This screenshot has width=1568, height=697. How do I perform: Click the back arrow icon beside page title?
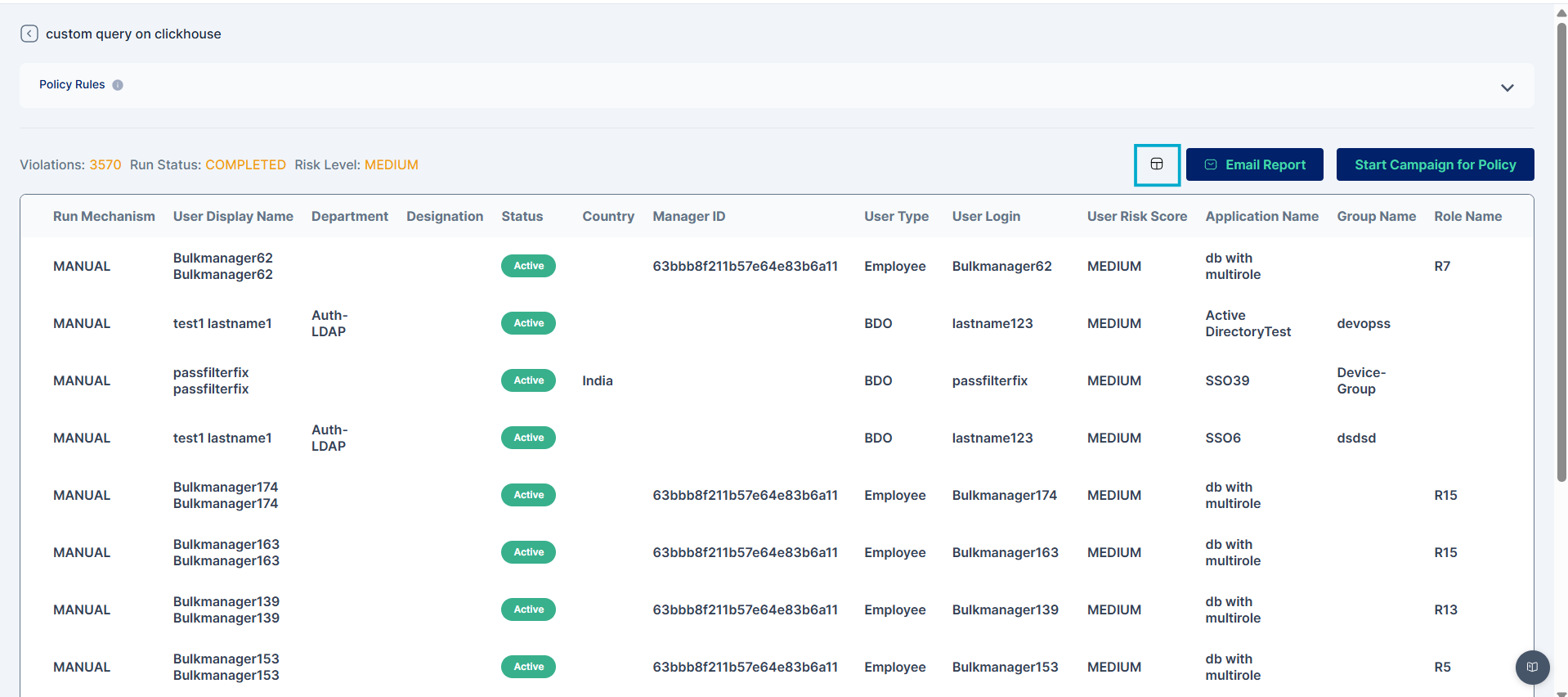click(29, 34)
